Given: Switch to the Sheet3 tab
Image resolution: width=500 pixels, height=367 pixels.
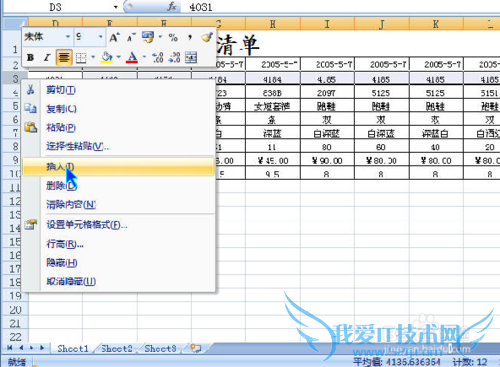Looking at the screenshot, I should (x=160, y=349).
